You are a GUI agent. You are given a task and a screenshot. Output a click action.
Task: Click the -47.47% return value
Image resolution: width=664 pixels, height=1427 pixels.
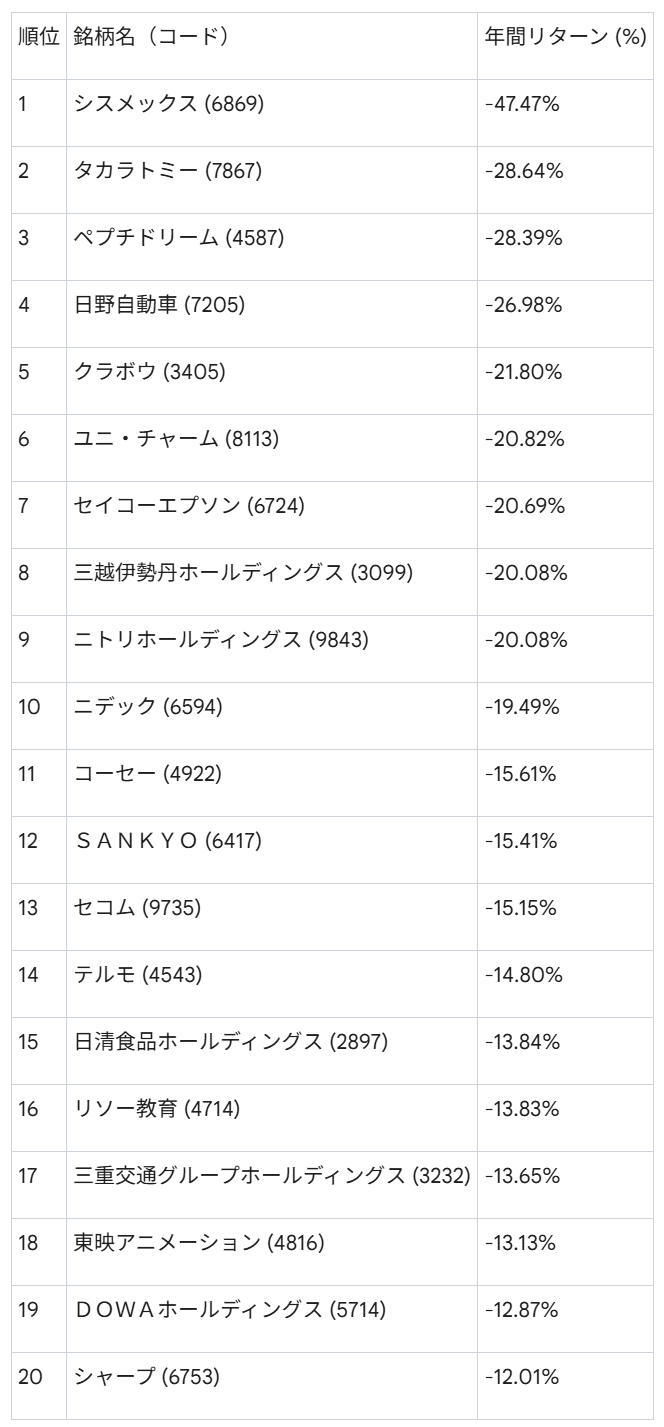525,103
